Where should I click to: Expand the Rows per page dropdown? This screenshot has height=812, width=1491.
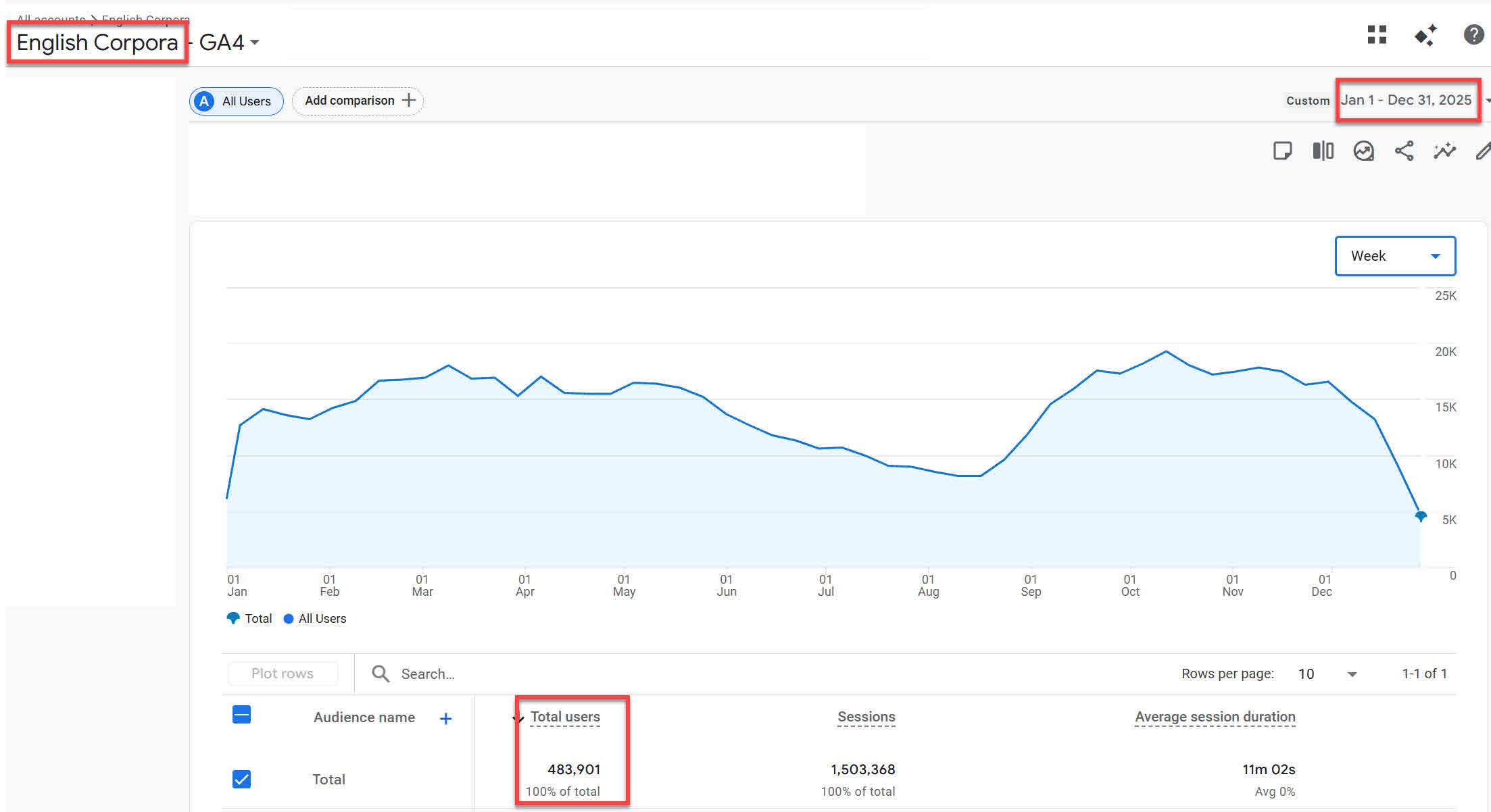(1328, 674)
